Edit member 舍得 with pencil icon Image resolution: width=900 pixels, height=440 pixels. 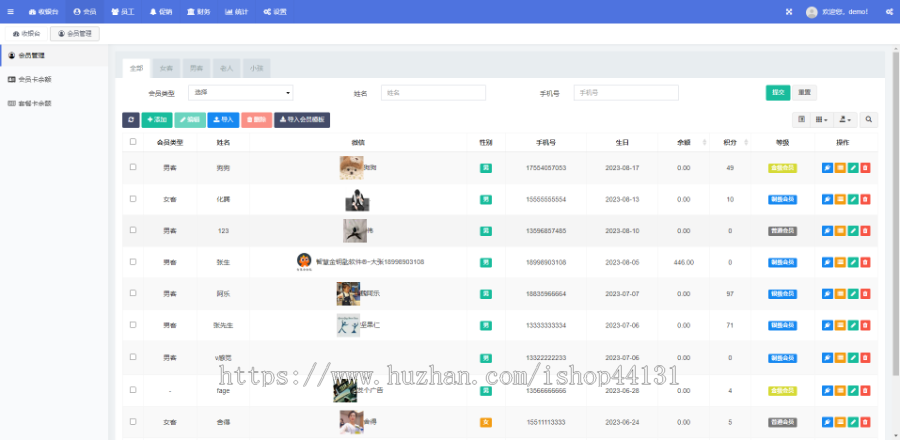(x=853, y=422)
